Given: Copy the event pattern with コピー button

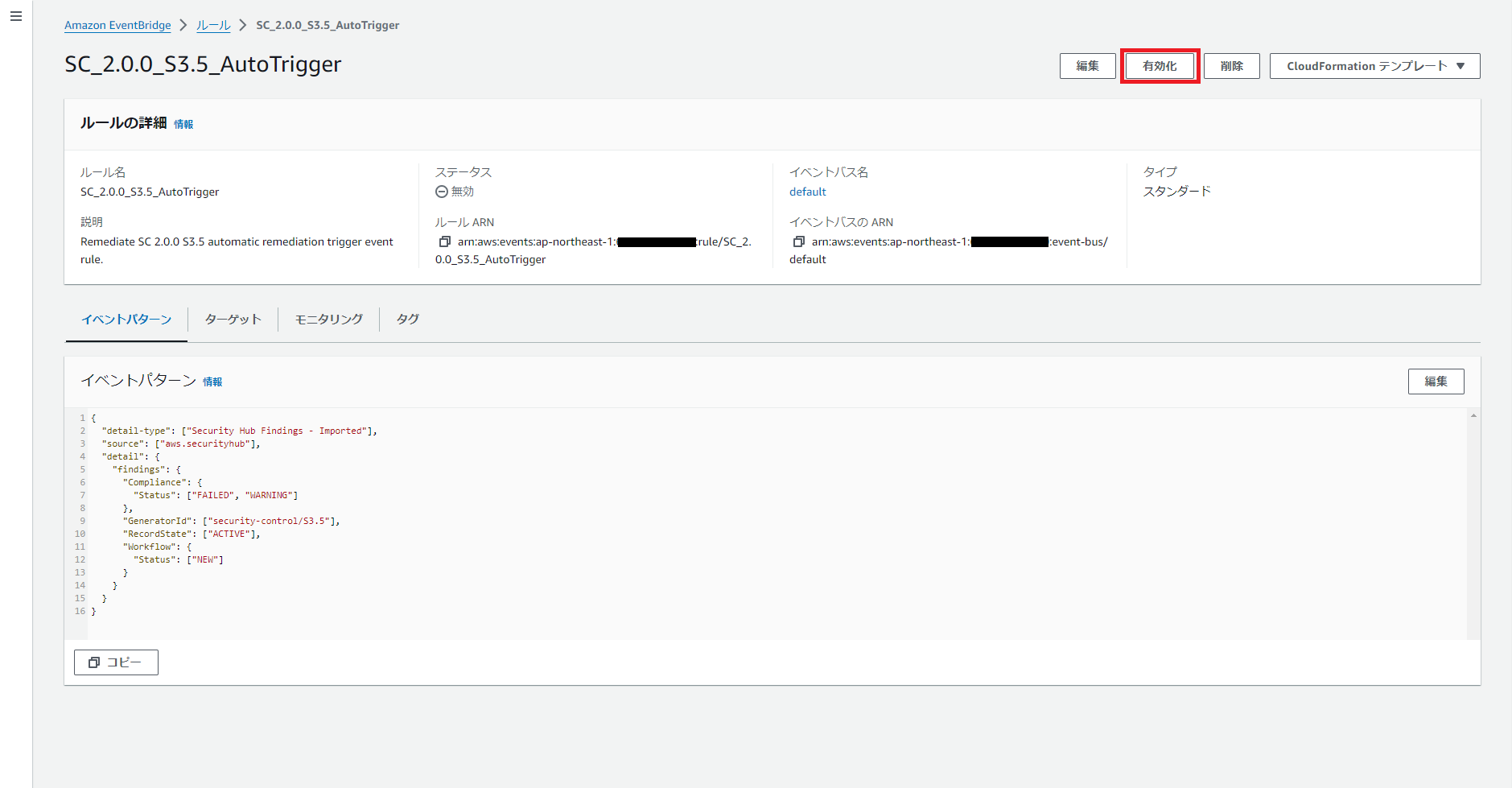Looking at the screenshot, I should [x=116, y=662].
